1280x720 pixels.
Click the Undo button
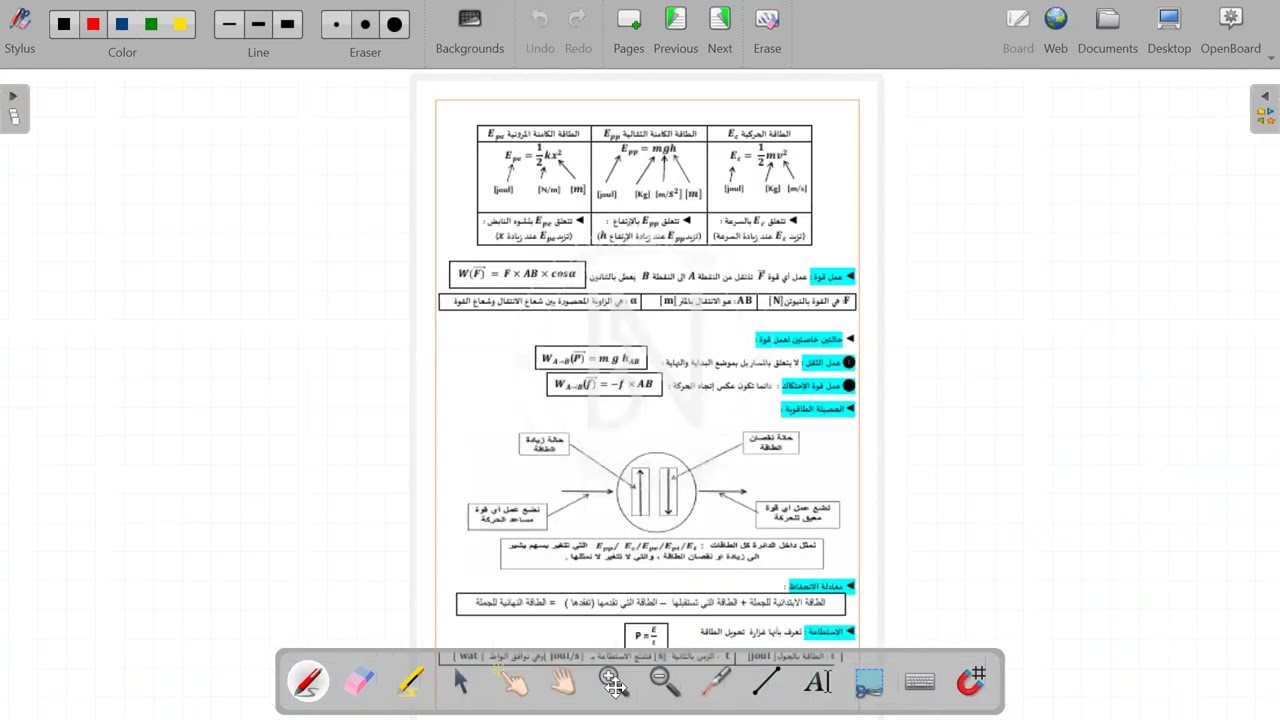540,32
